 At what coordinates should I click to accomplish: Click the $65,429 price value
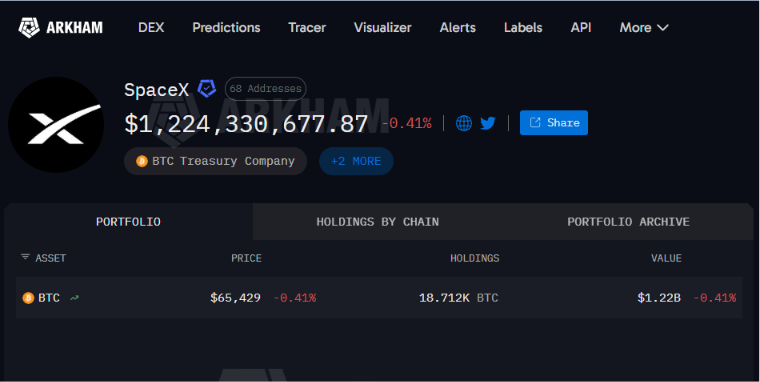point(235,298)
